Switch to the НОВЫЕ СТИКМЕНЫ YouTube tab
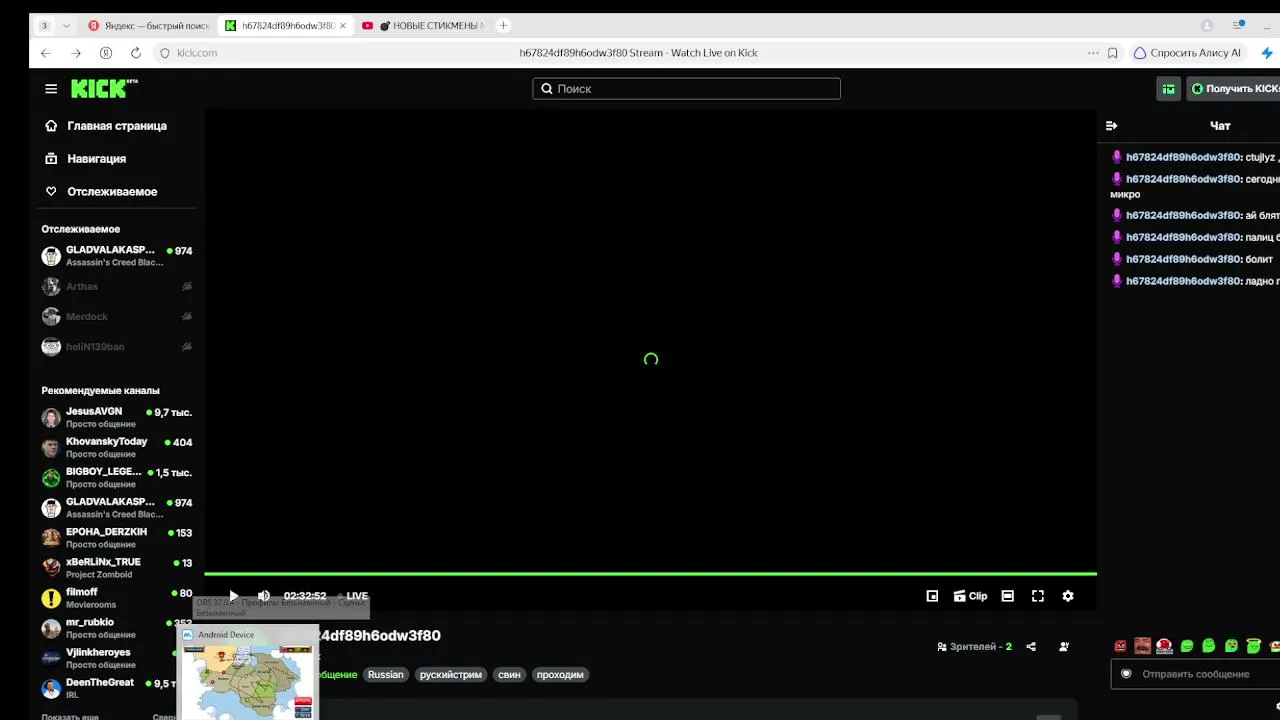The height and width of the screenshot is (720, 1280). click(422, 26)
